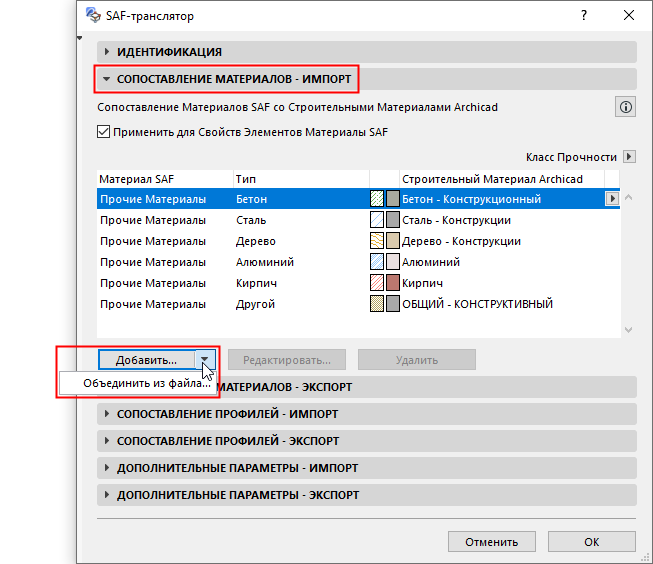
Task: Click the hatch pattern icon for Бетон row
Action: tap(377, 199)
